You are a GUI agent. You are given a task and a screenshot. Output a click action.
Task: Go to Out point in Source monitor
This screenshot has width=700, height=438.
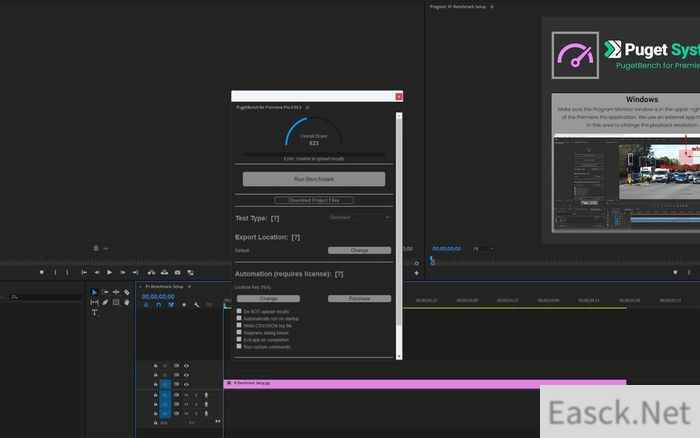coord(135,272)
